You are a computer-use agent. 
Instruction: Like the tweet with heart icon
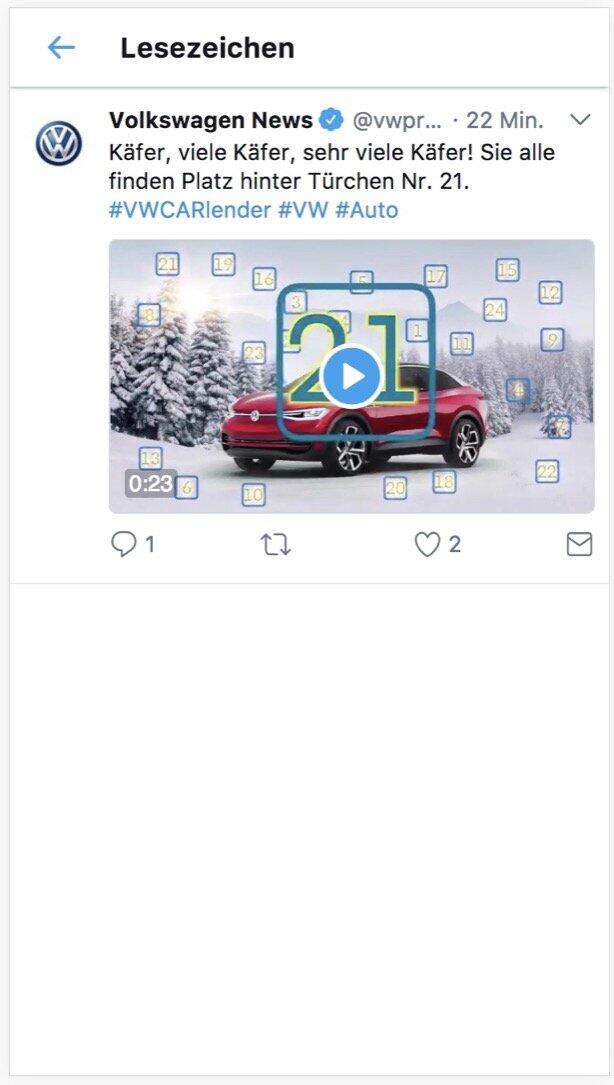pos(427,545)
